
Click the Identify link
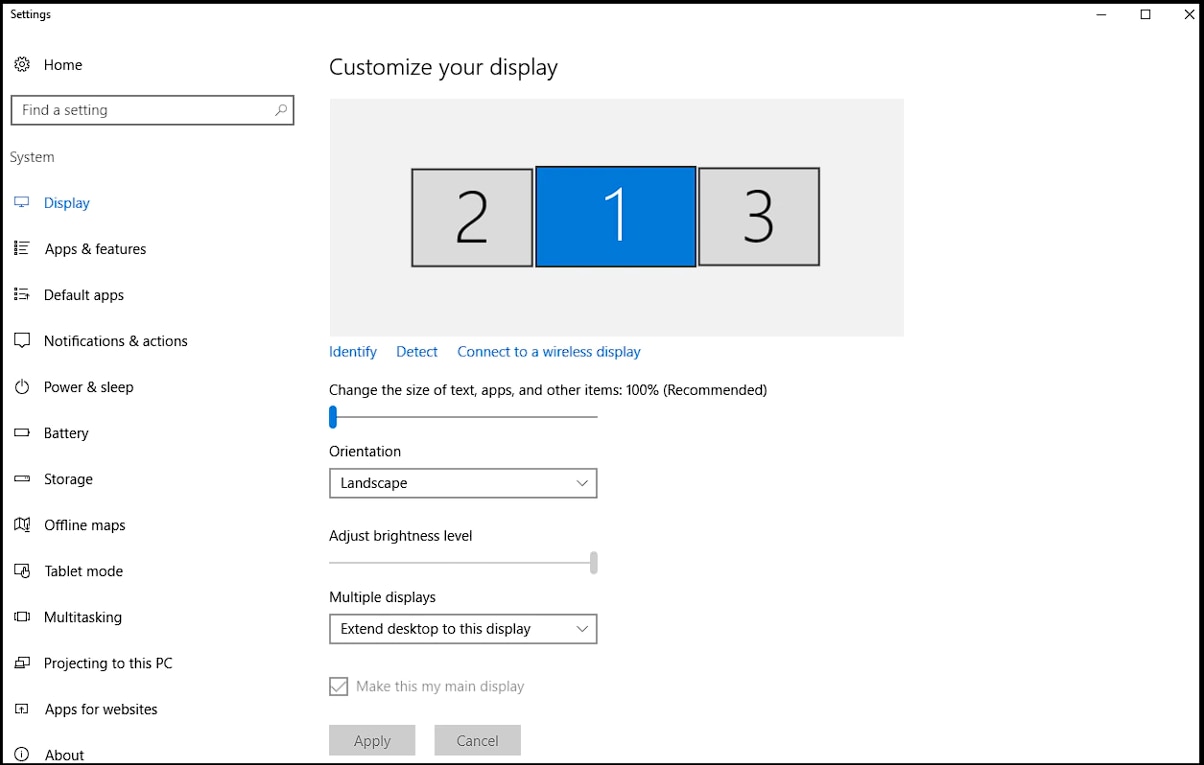(x=353, y=351)
